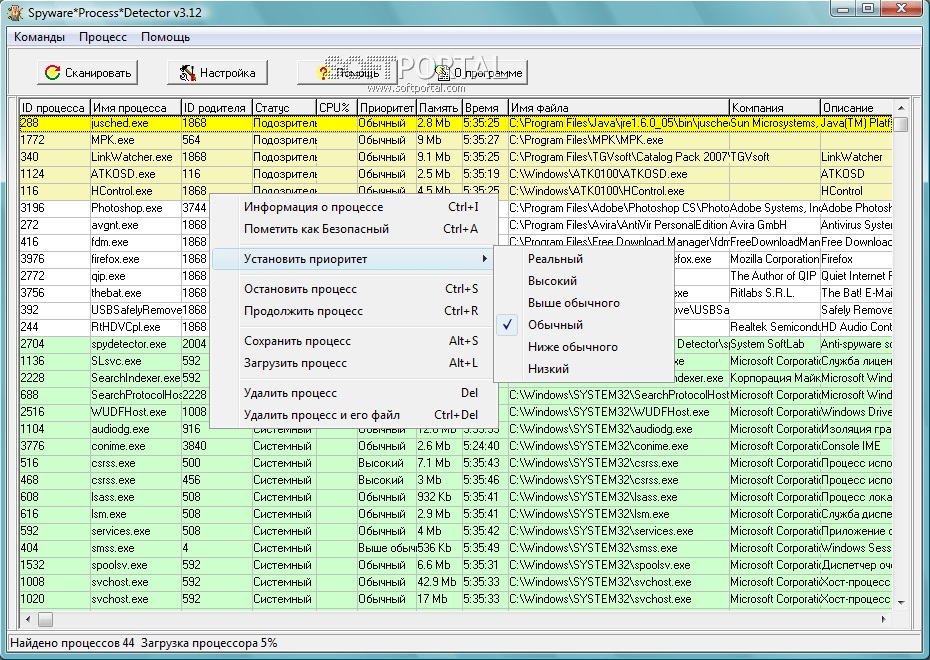Choose Высокий priority level
Viewport: 930px width, 660px height.
point(552,281)
